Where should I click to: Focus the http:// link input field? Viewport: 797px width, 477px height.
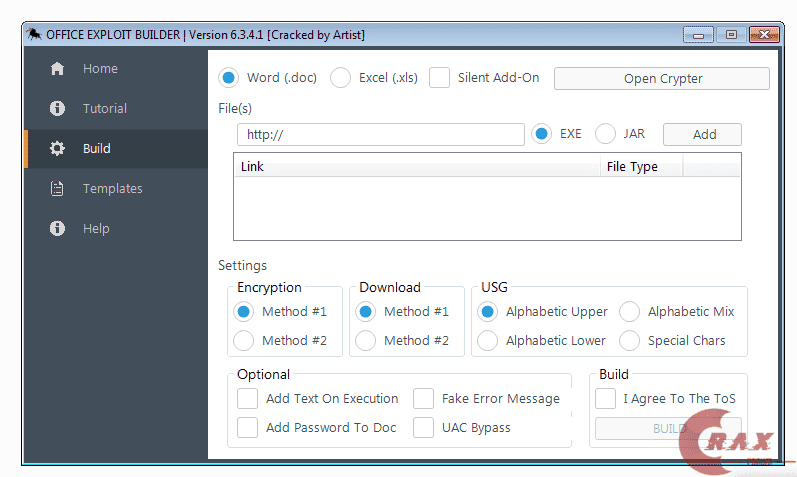pos(380,134)
